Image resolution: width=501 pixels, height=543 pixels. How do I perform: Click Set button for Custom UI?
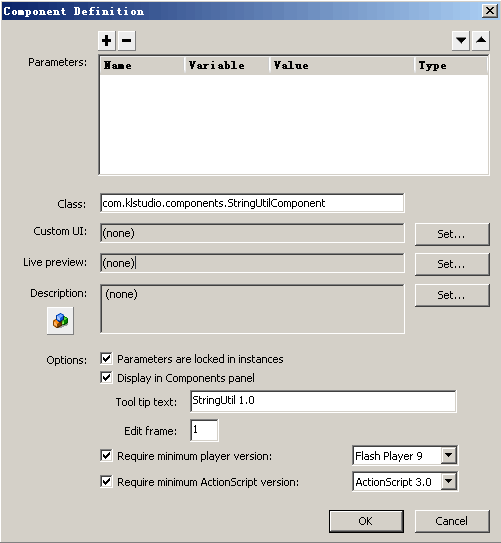point(452,234)
